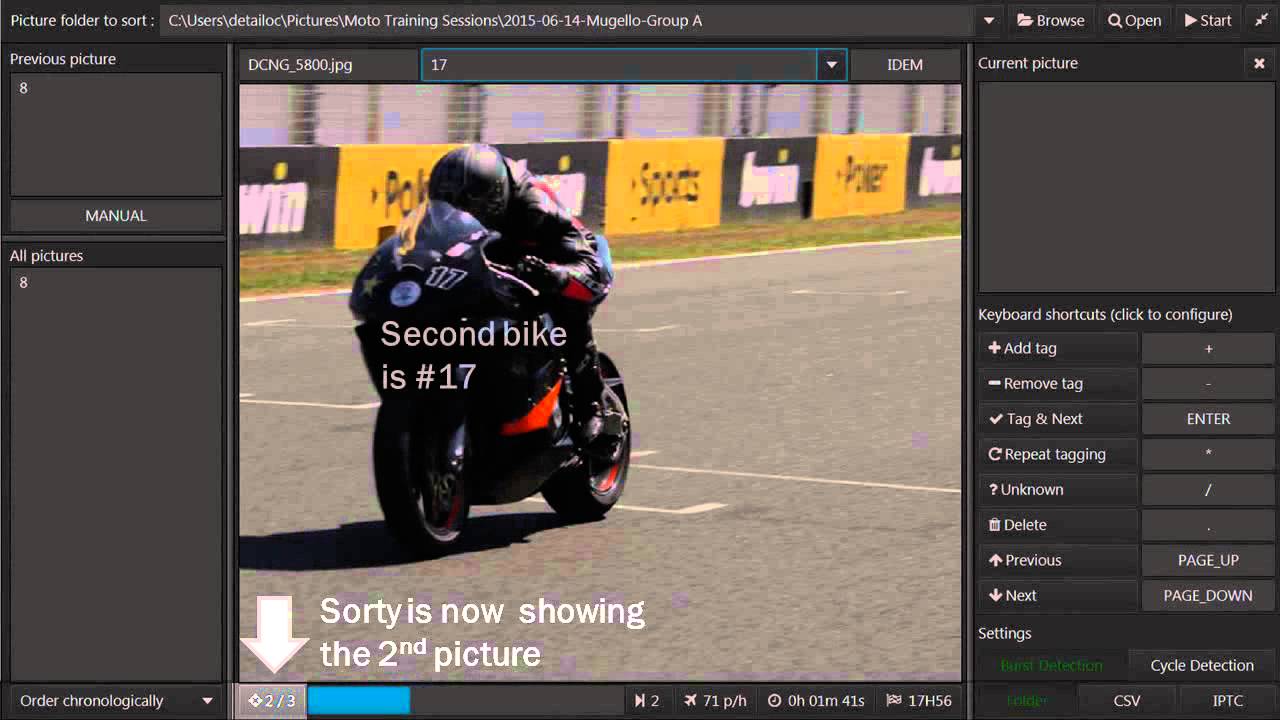Toggle the green Folder output setting

pos(1027,701)
